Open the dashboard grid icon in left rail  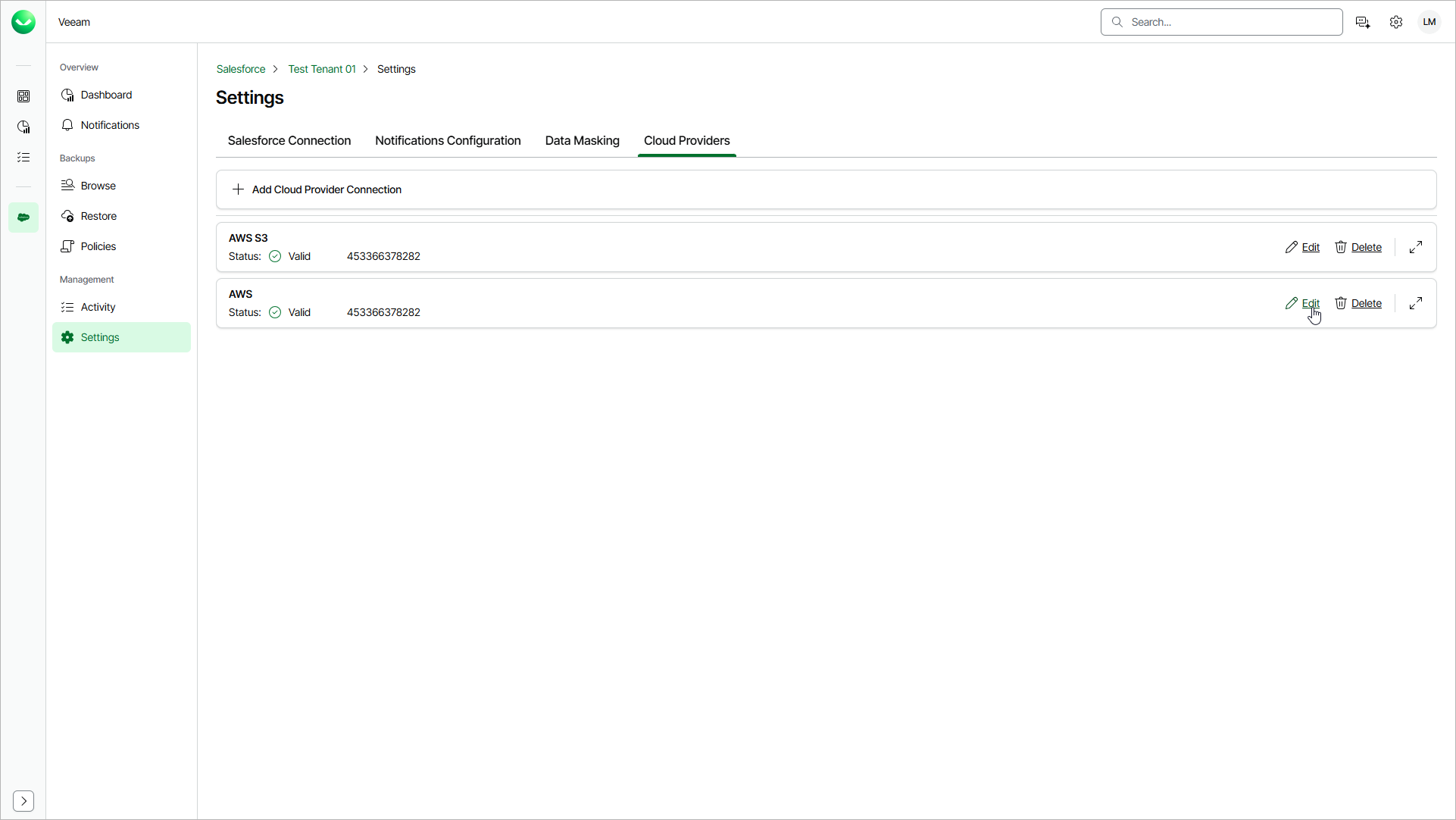tap(23, 96)
